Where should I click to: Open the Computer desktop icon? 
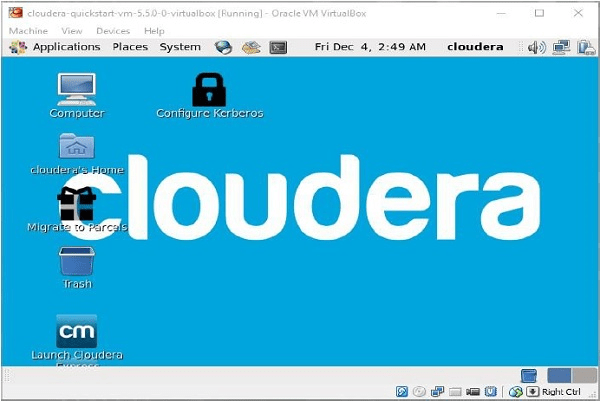point(76,90)
